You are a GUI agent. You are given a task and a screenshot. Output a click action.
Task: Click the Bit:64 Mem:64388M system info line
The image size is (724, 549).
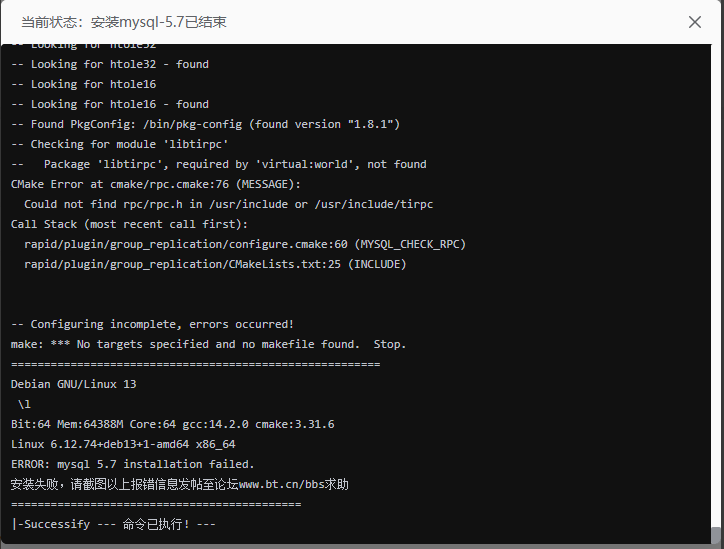(172, 424)
